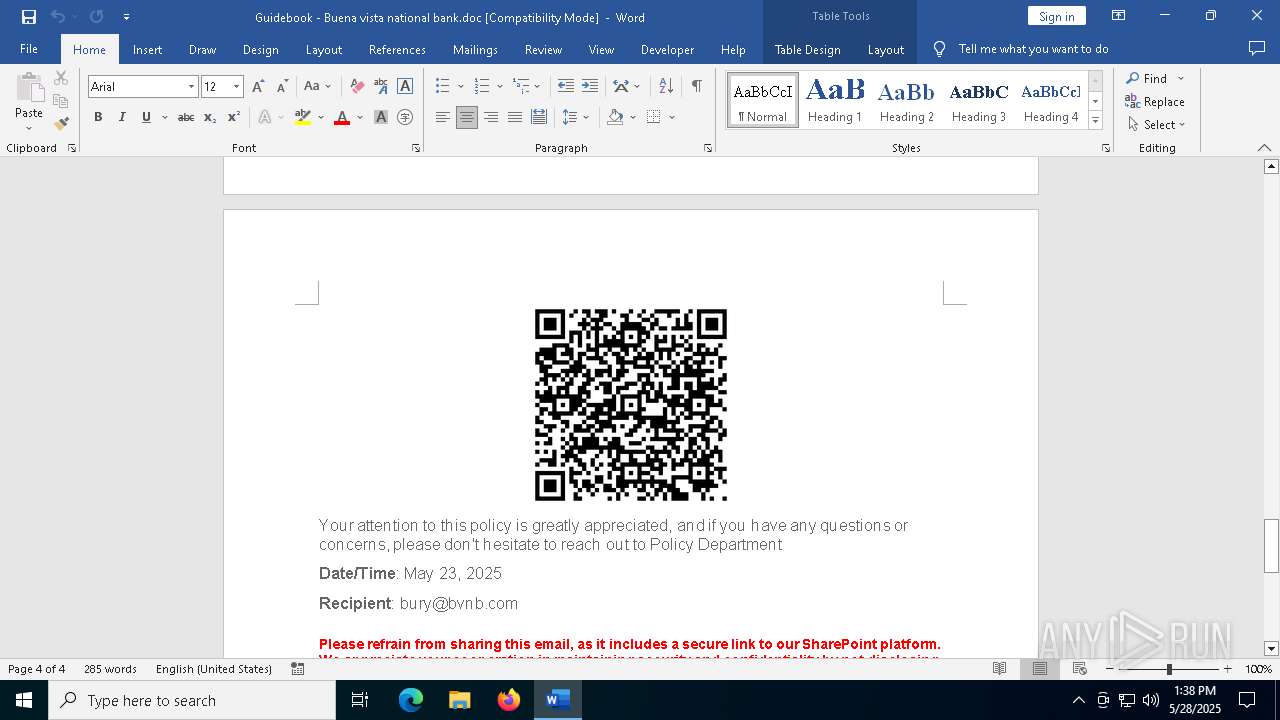Screen dimensions: 1280x720
Task: Switch to Web Layout view
Action: pos(1079,669)
